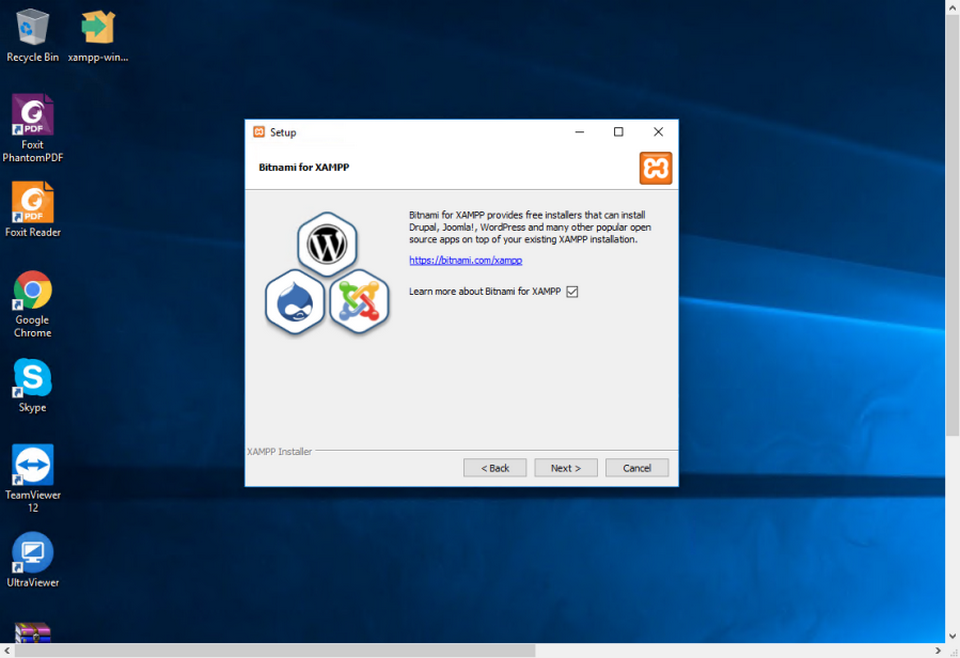Screen dimensions: 960x658
Task: Click the Setup title bar XAMPP icon
Action: tap(259, 132)
